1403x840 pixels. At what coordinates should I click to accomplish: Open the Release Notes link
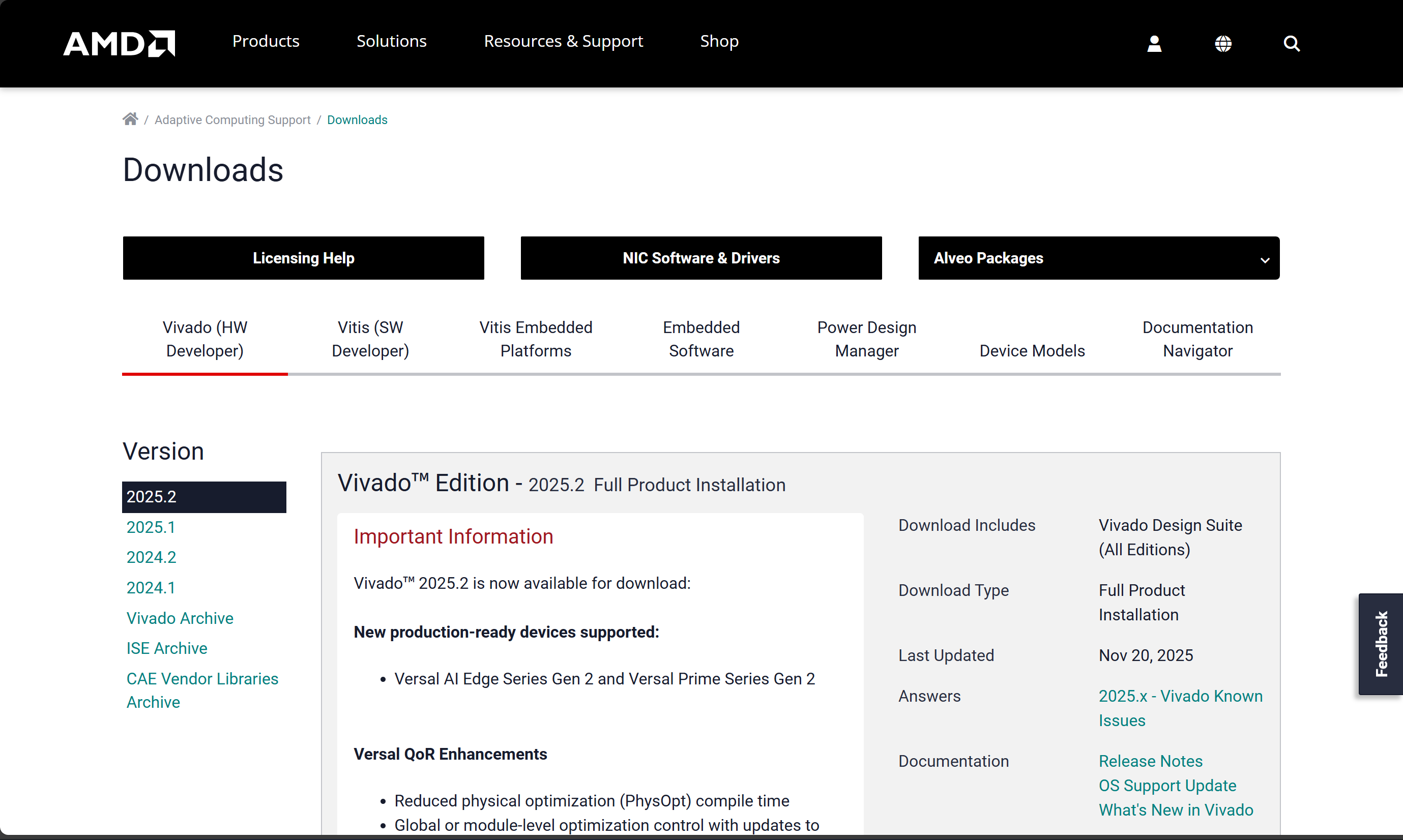coord(1150,761)
